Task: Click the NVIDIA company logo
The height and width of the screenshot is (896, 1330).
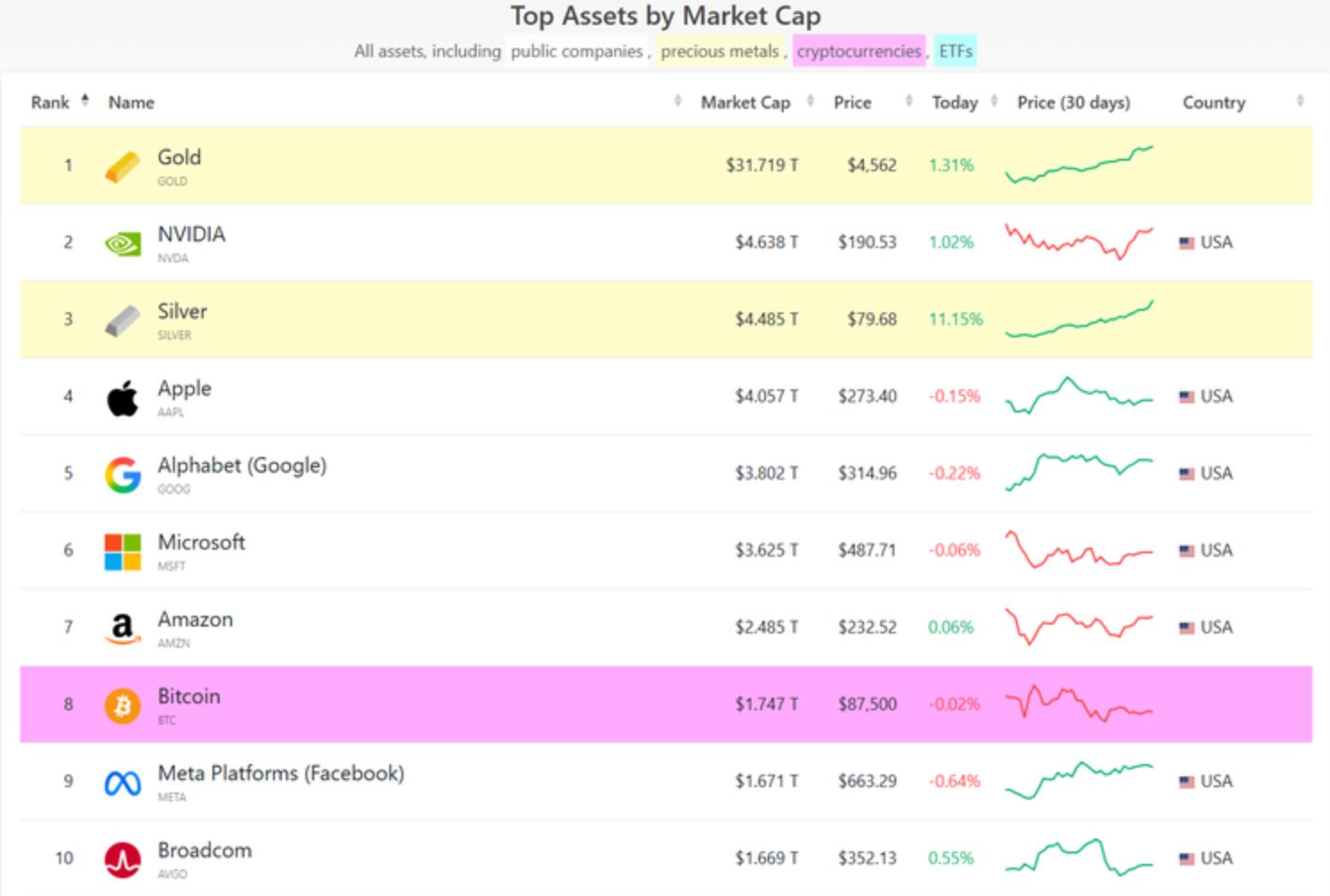Action: point(122,242)
